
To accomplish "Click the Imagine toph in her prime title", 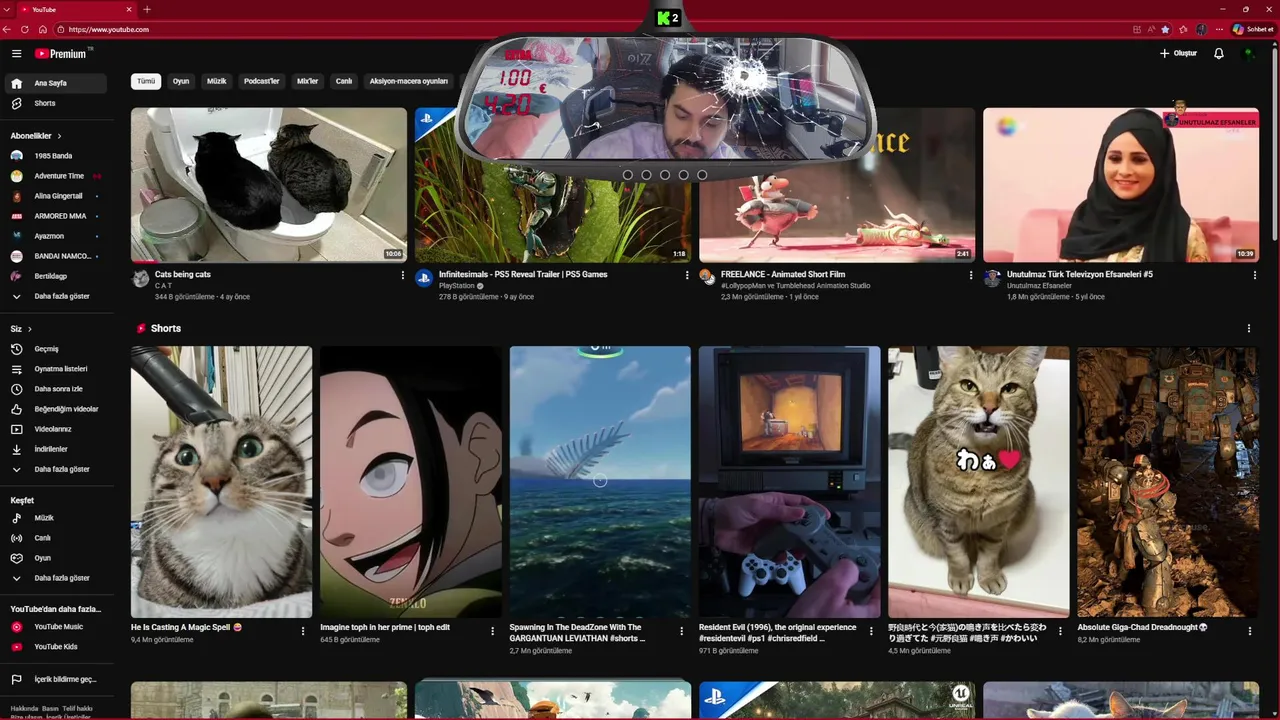I will (x=385, y=627).
